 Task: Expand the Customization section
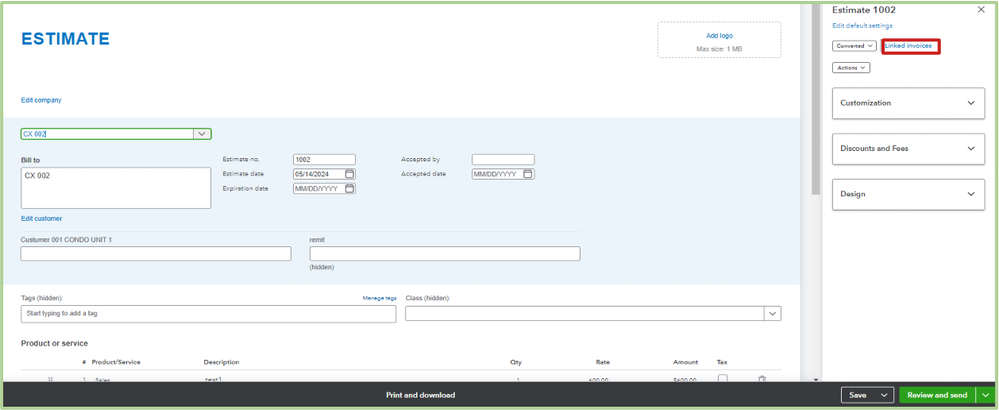(908, 103)
